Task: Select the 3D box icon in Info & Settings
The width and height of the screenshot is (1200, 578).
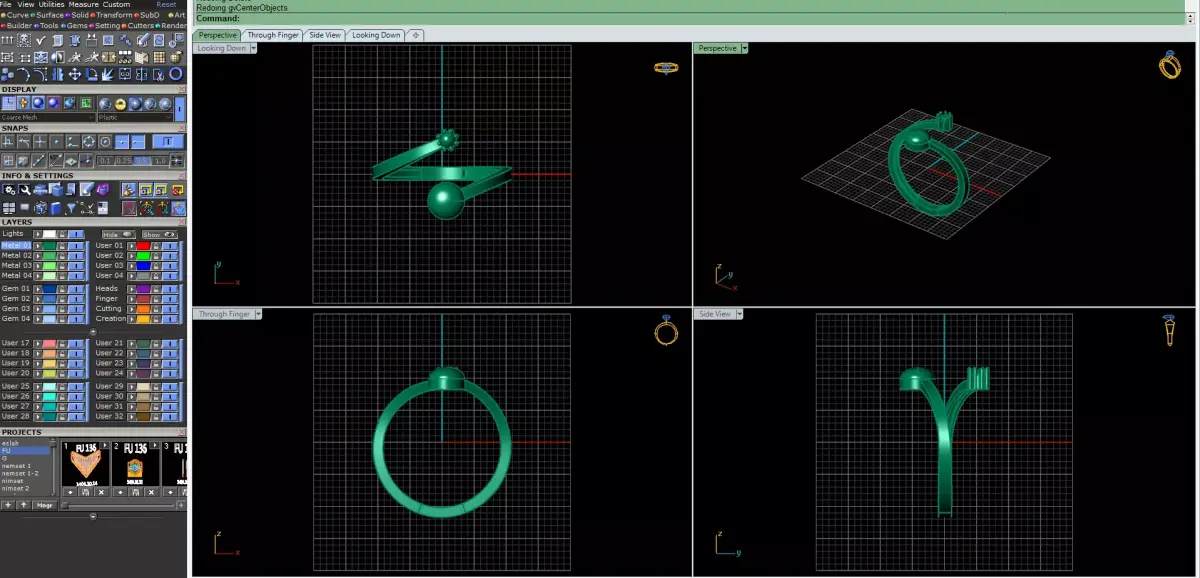Action: (57, 189)
